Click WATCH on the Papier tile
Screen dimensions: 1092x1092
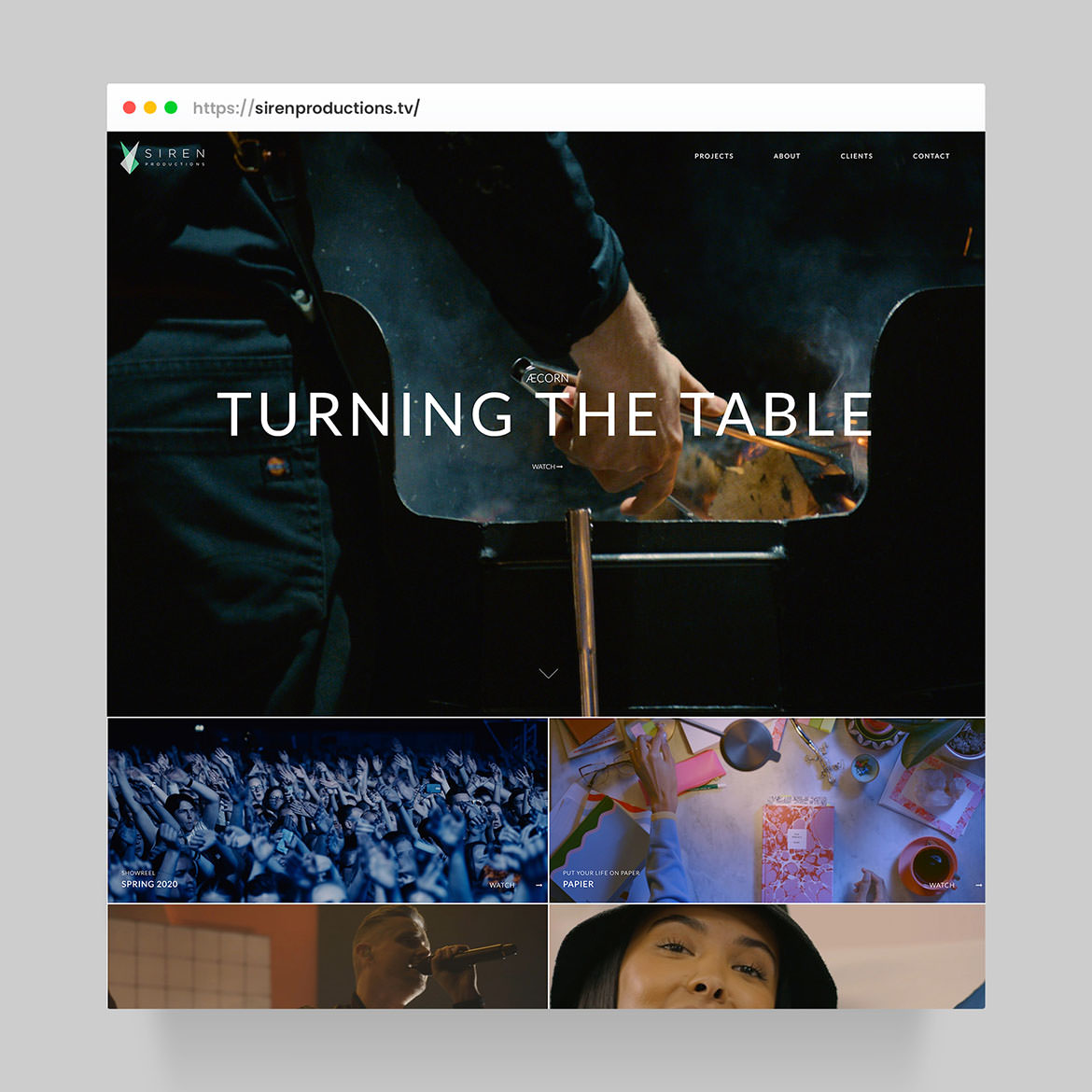pos(941,885)
